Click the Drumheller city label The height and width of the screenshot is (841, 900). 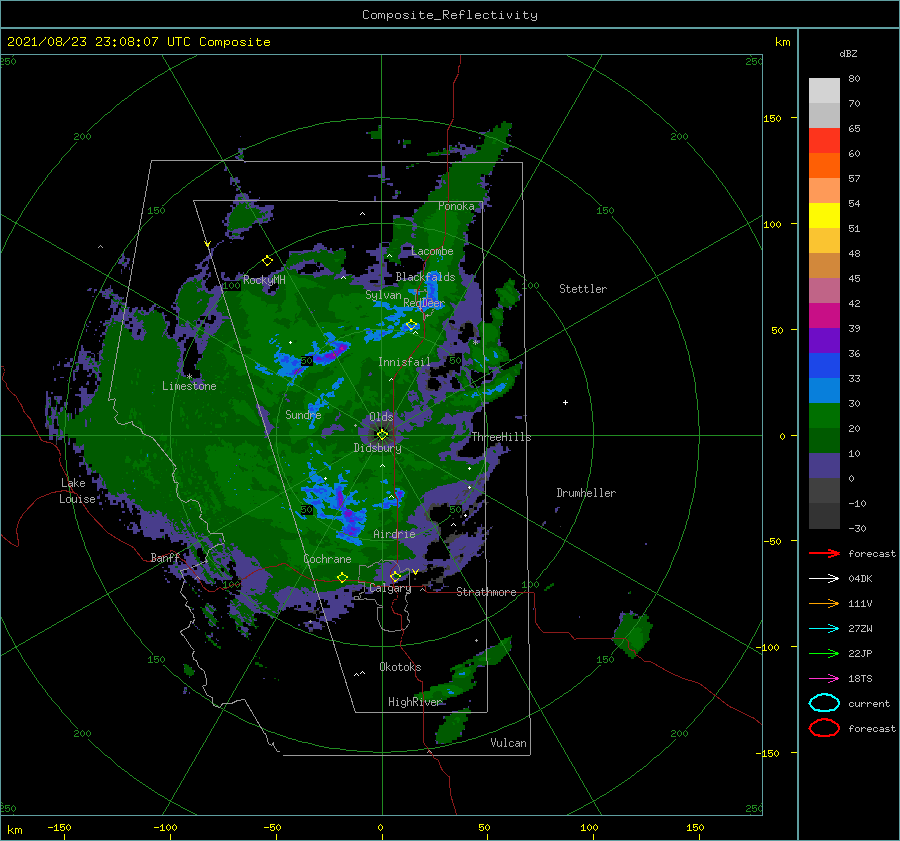coord(586,493)
